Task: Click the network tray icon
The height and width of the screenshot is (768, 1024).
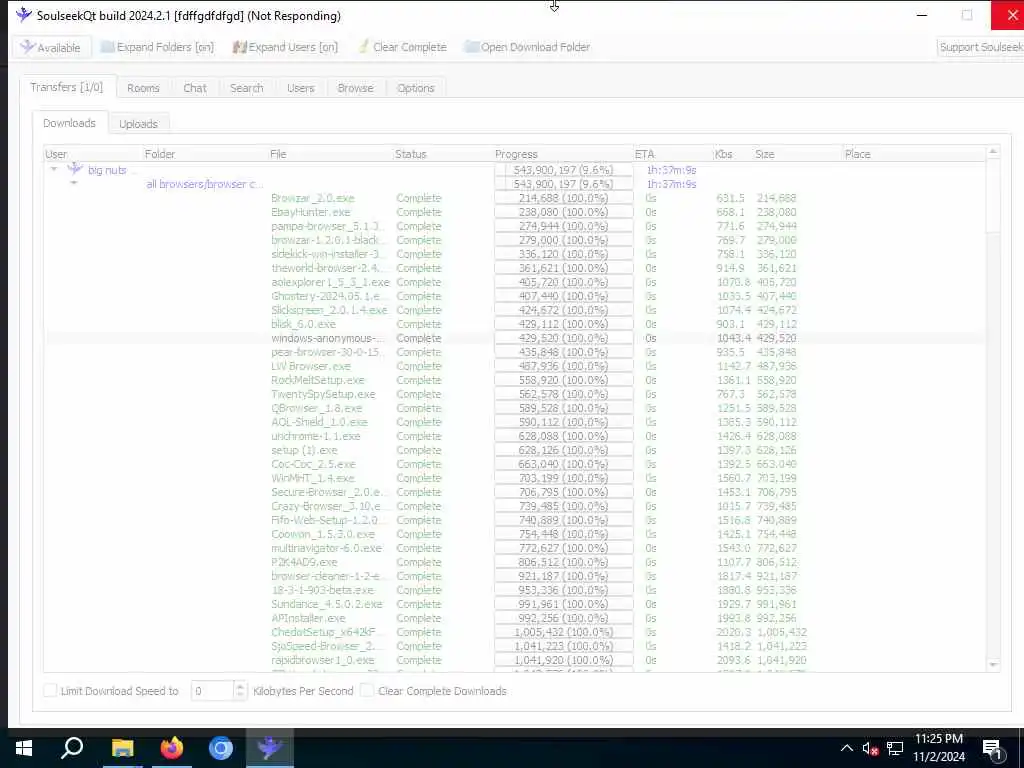Action: (x=895, y=749)
